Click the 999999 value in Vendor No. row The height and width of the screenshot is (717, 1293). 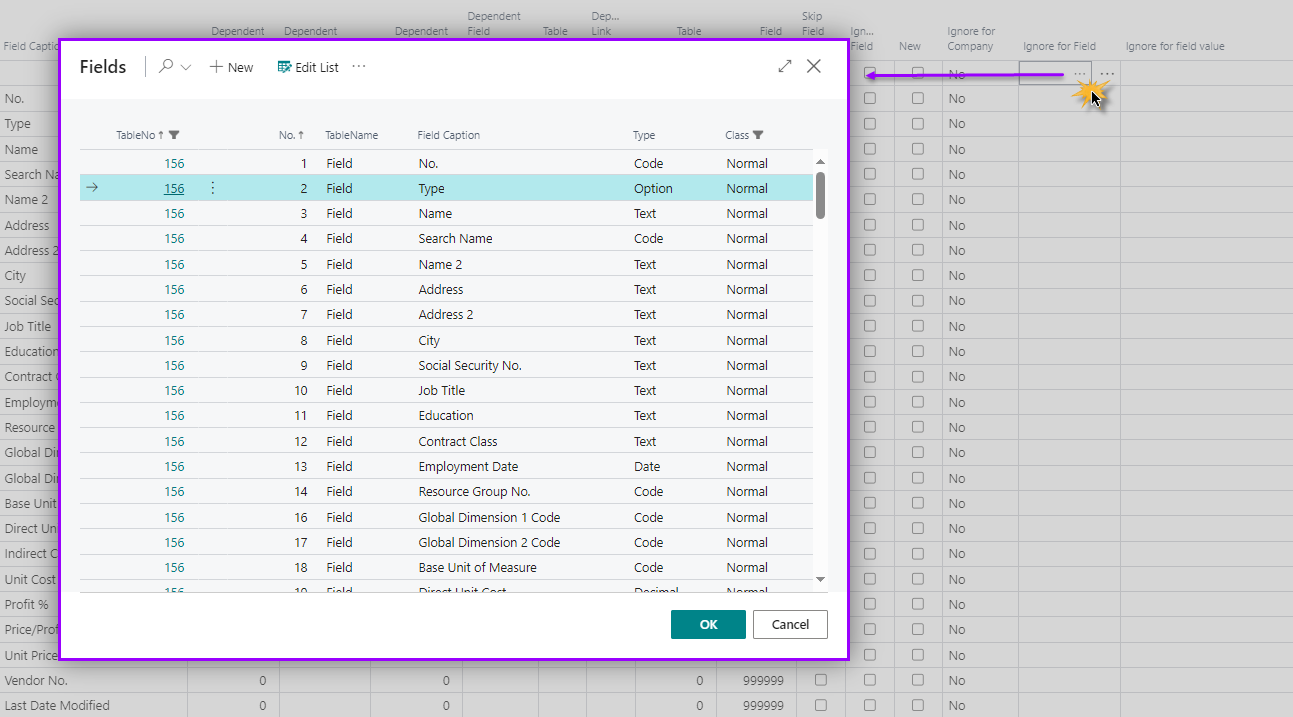pos(763,680)
